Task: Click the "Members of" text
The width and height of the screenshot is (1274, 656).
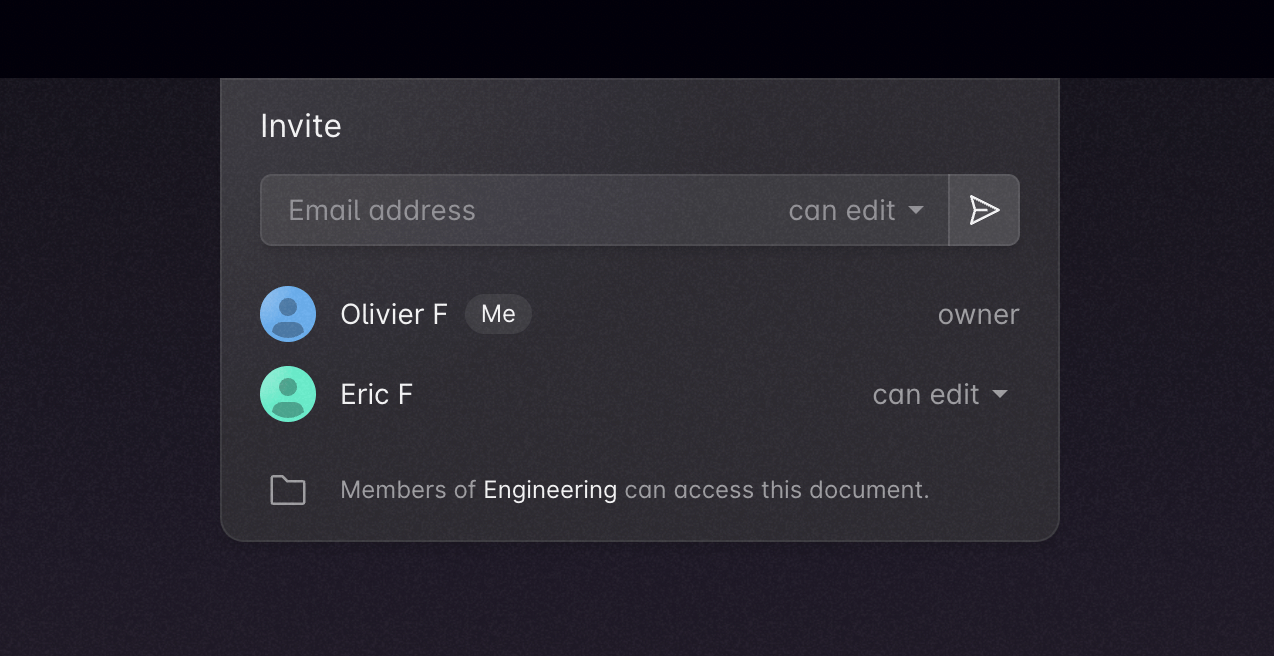Action: coord(408,490)
